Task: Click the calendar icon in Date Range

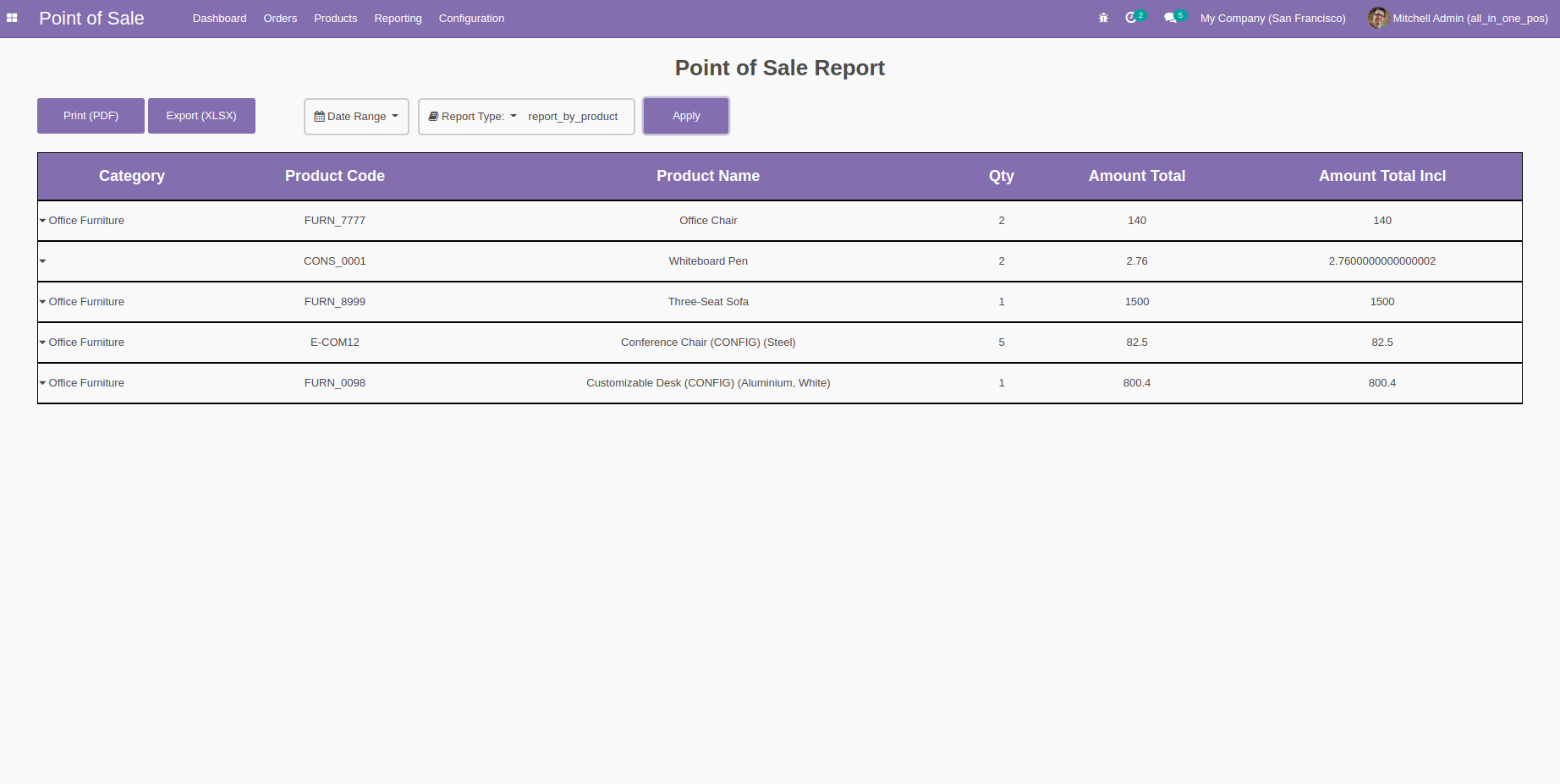Action: [319, 117]
